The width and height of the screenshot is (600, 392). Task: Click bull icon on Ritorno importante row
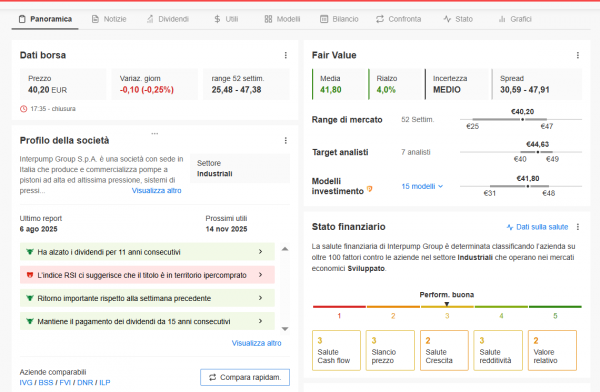click(x=29, y=298)
